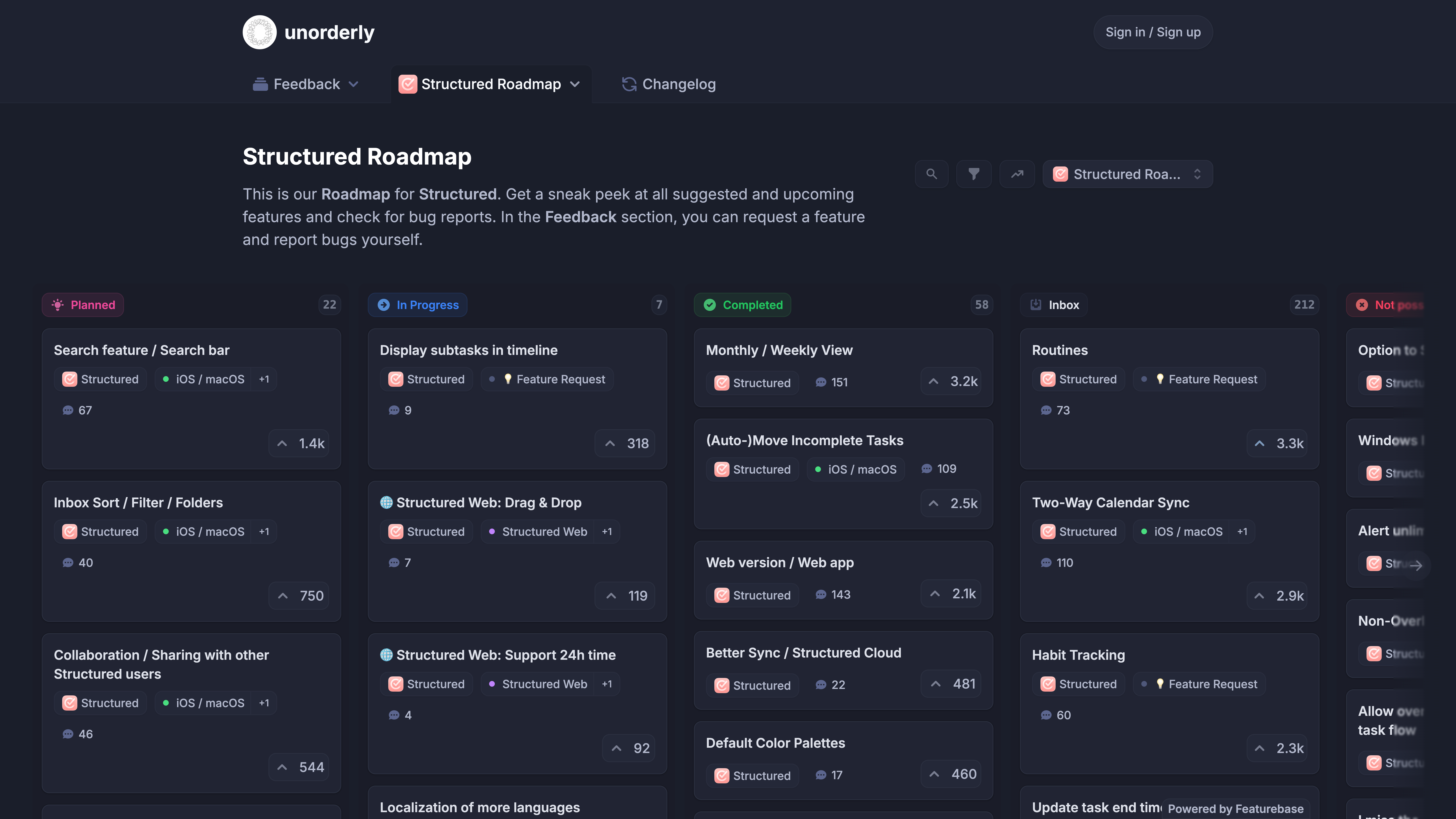Click the search magnifier icon
The image size is (1456, 819).
[931, 174]
